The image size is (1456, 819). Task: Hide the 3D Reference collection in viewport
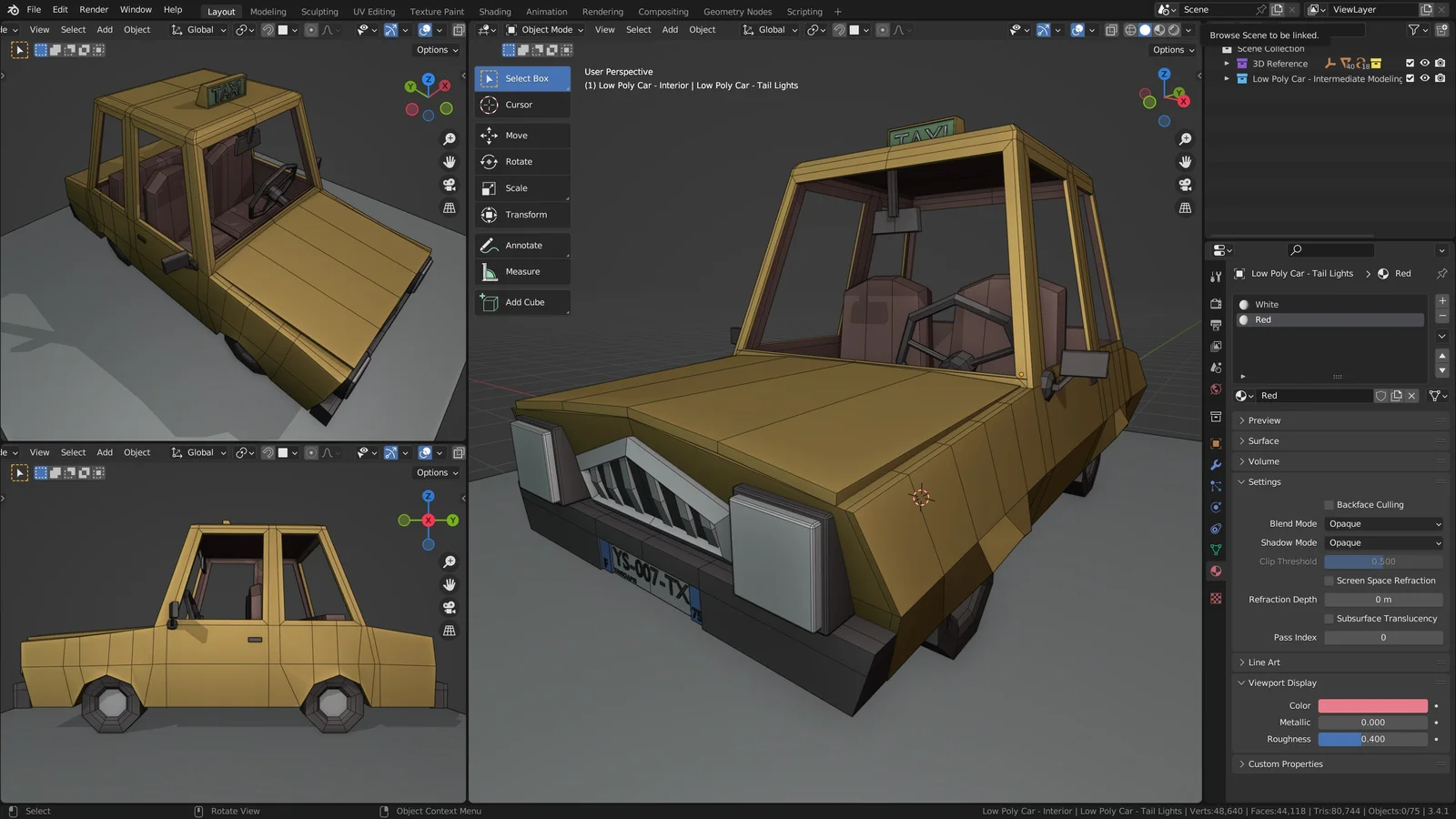pos(1425,64)
